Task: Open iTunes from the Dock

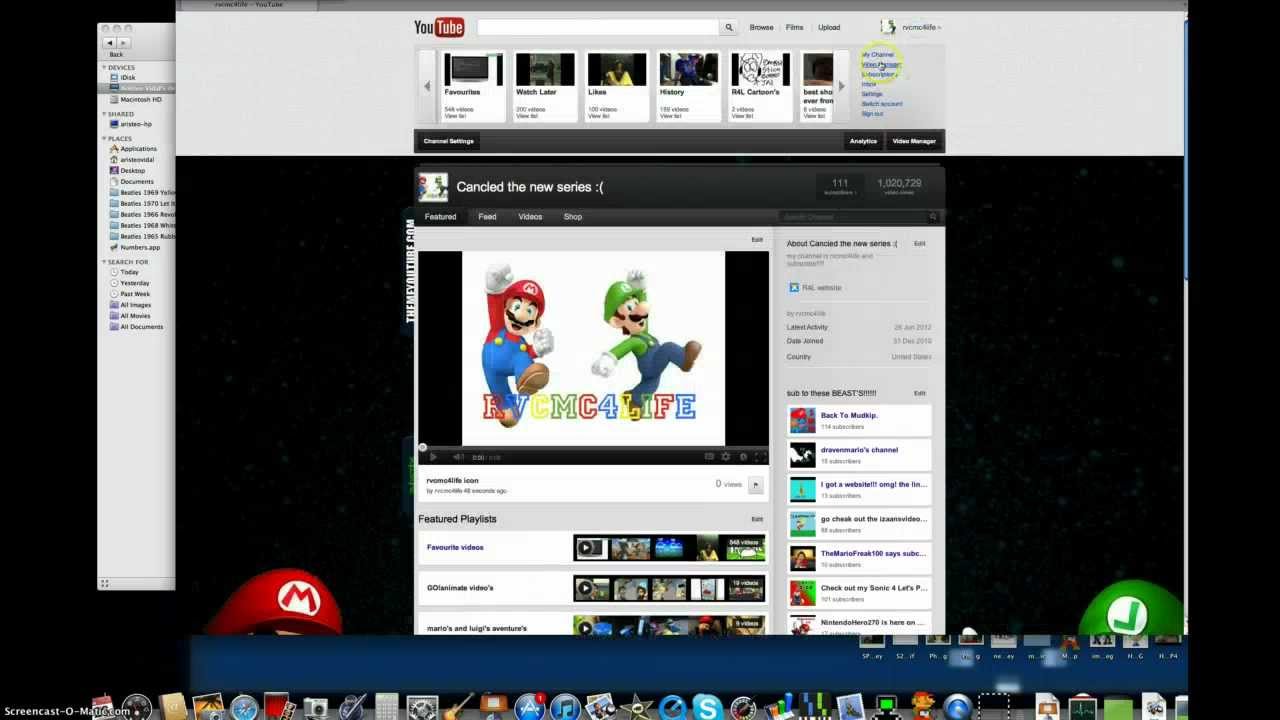Action: (565, 708)
